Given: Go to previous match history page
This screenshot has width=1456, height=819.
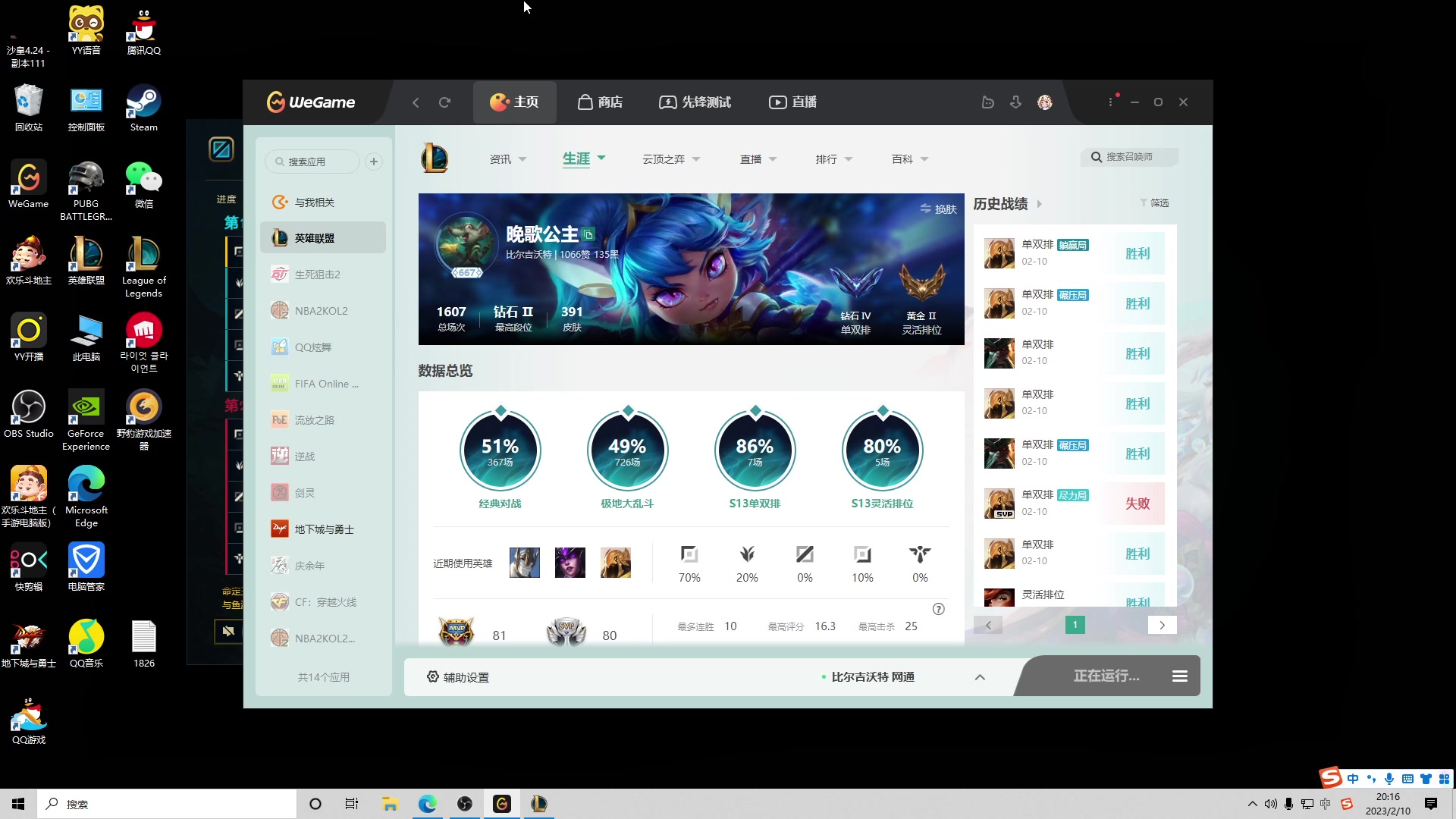Looking at the screenshot, I should point(988,625).
